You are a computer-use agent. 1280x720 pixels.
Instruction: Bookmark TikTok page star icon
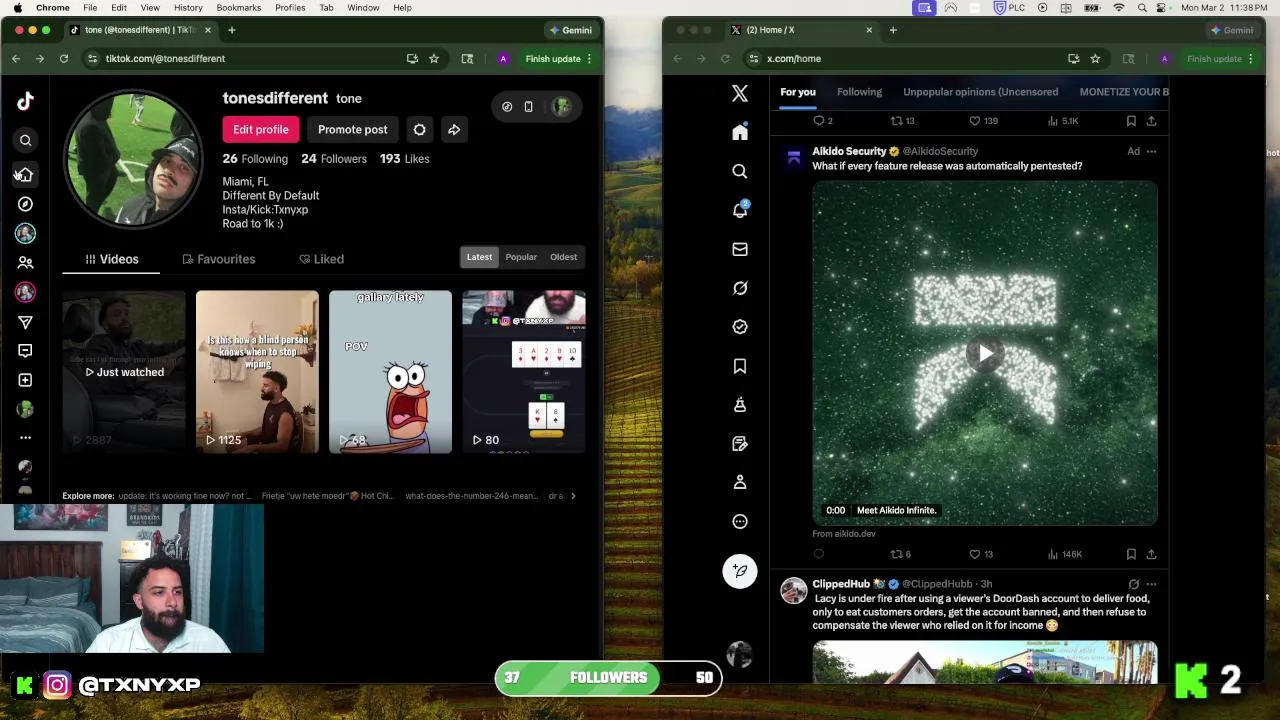click(434, 59)
